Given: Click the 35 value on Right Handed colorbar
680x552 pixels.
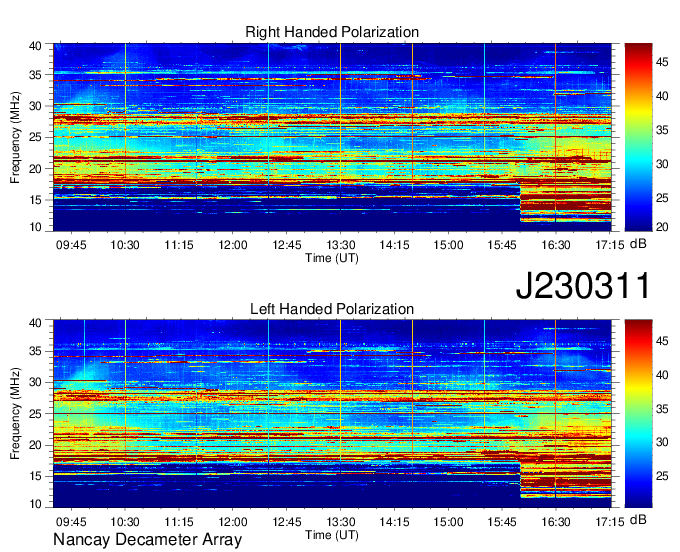Looking at the screenshot, I should pyautogui.click(x=662, y=130).
